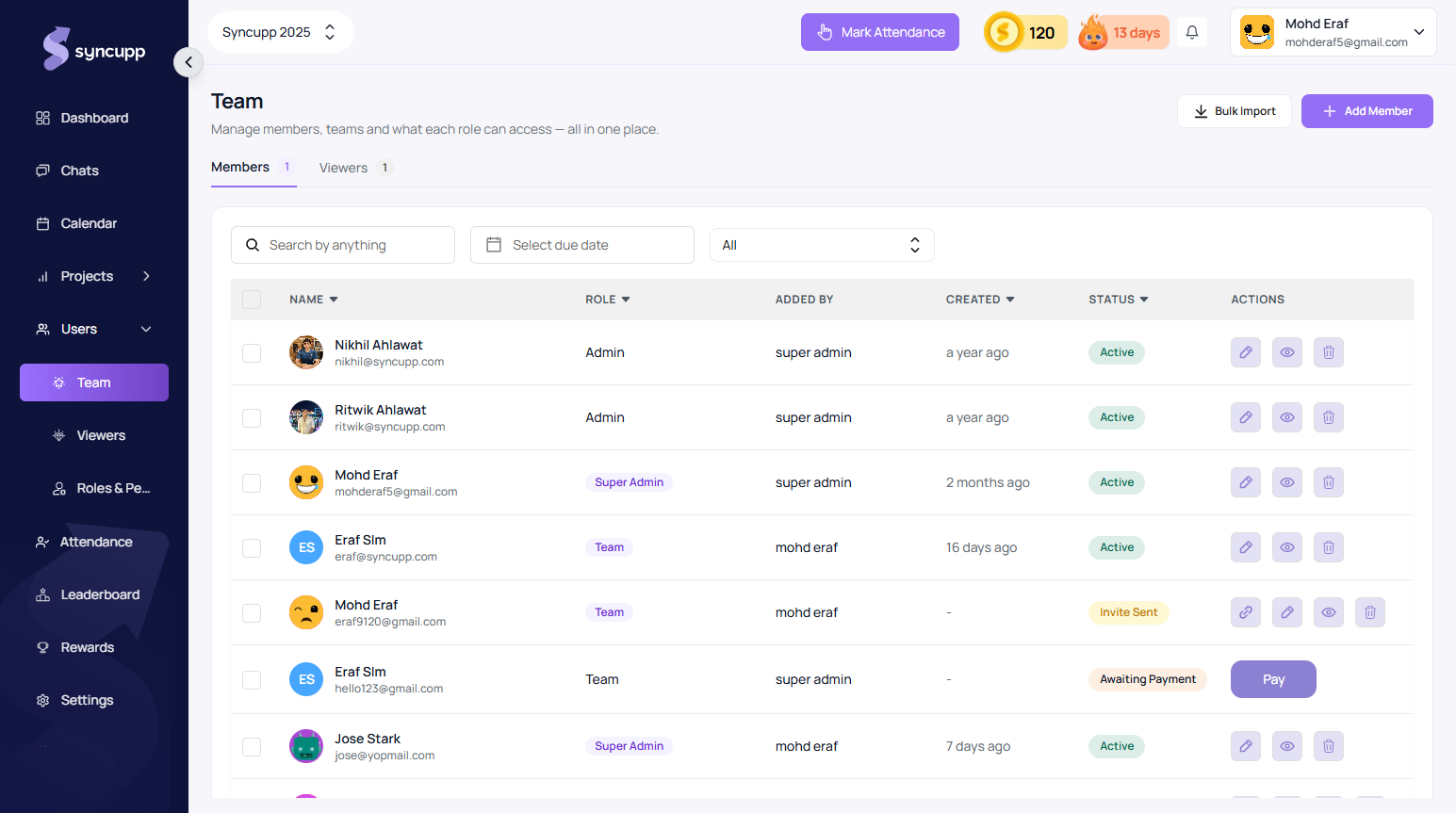Copy invite link for eraf9120@gmail.com
Screen dimensions: 1456x813
(1246, 612)
